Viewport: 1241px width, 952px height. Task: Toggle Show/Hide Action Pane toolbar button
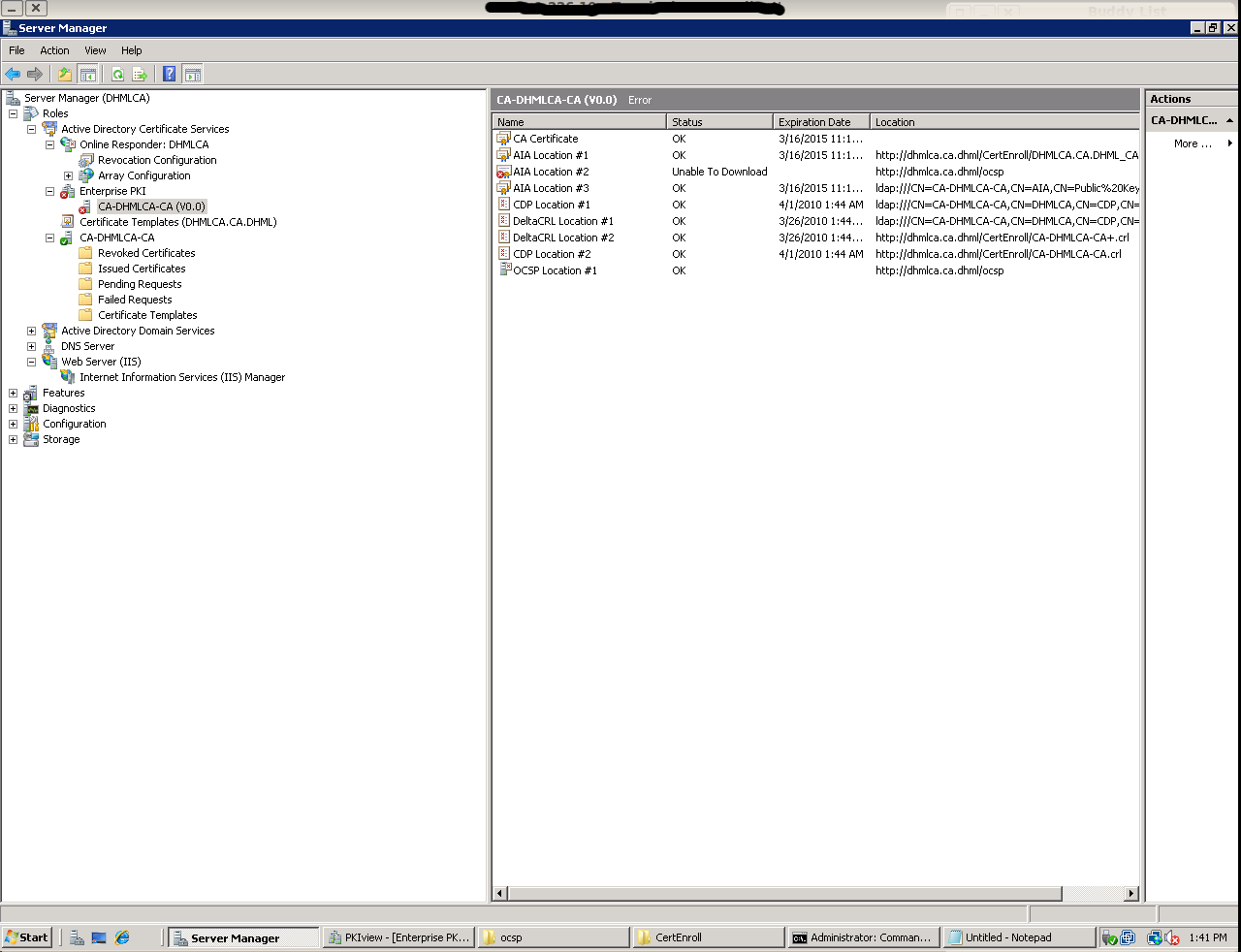click(192, 74)
